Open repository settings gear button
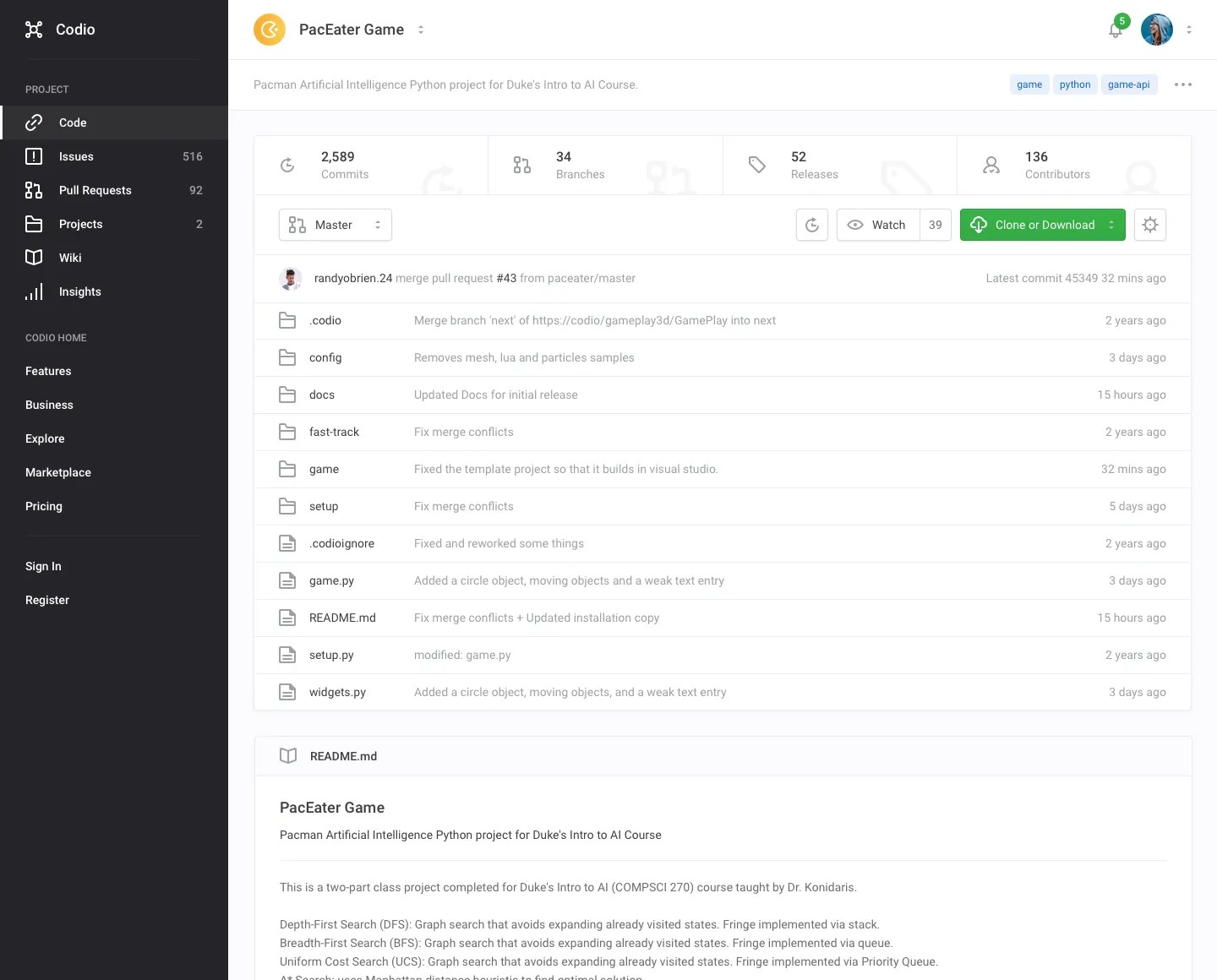Screen dimensions: 1217x980 (x=1150, y=225)
